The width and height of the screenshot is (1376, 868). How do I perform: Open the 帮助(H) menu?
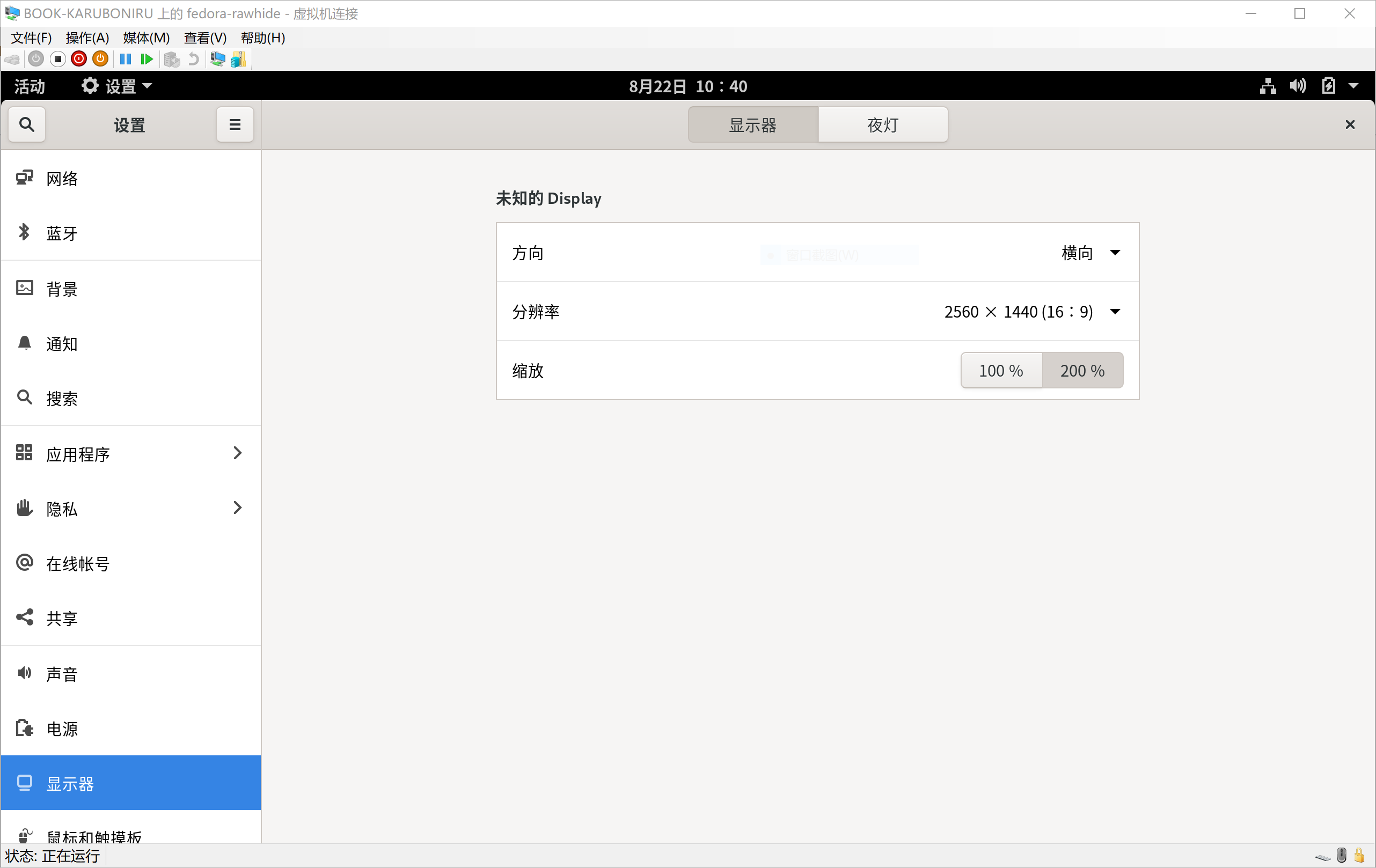coord(263,38)
